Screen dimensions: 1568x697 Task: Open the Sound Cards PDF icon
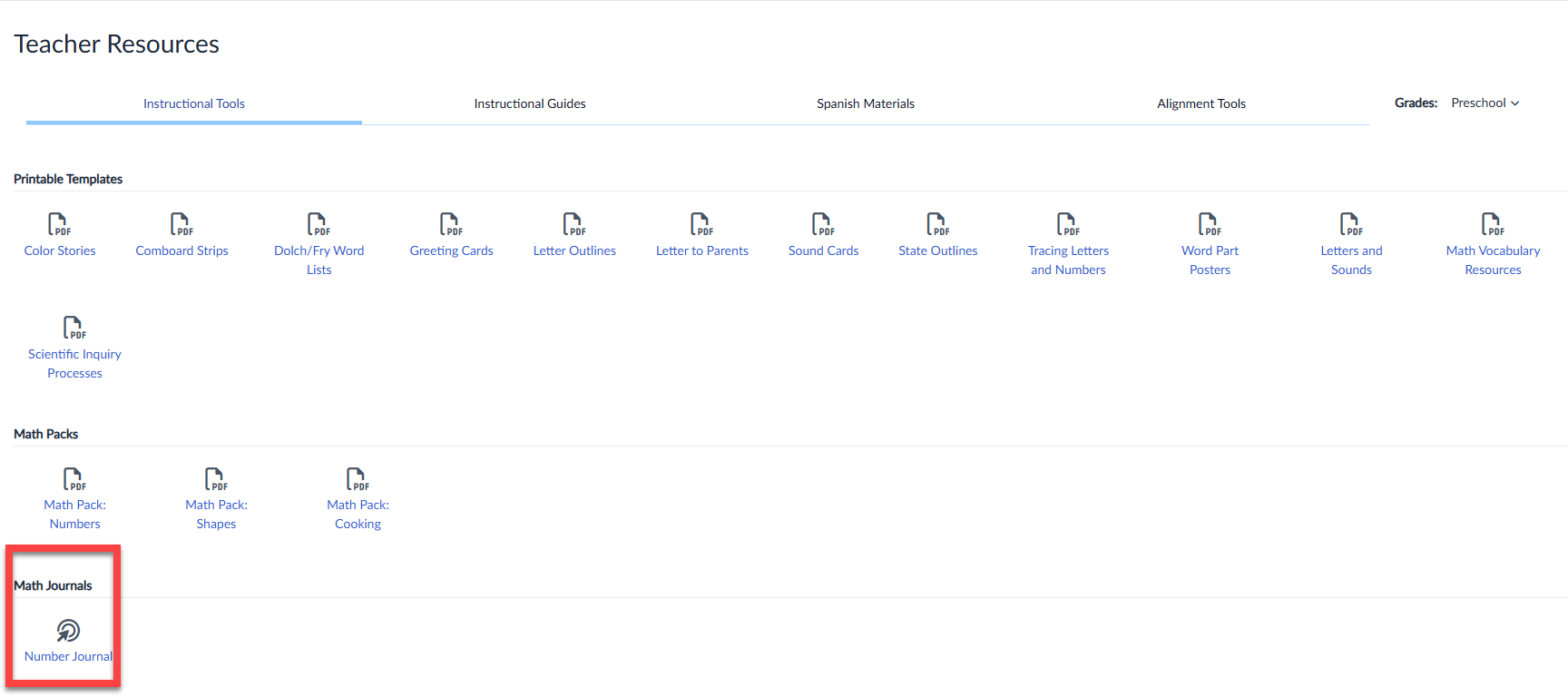[823, 223]
